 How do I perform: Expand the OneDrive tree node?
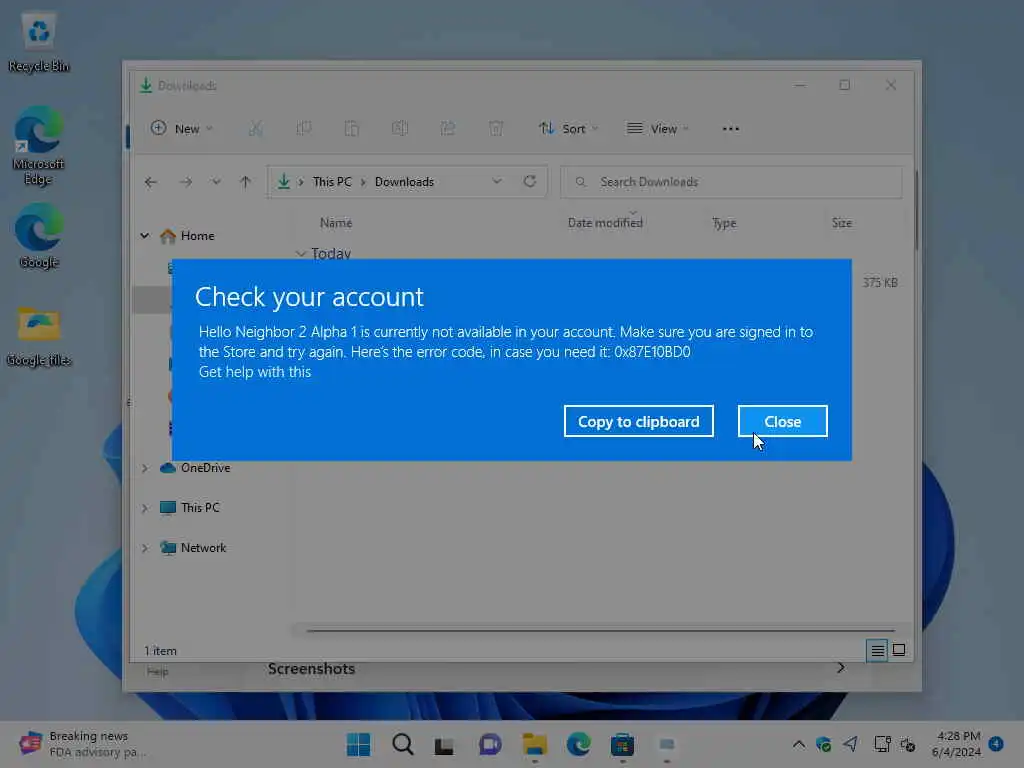144,468
